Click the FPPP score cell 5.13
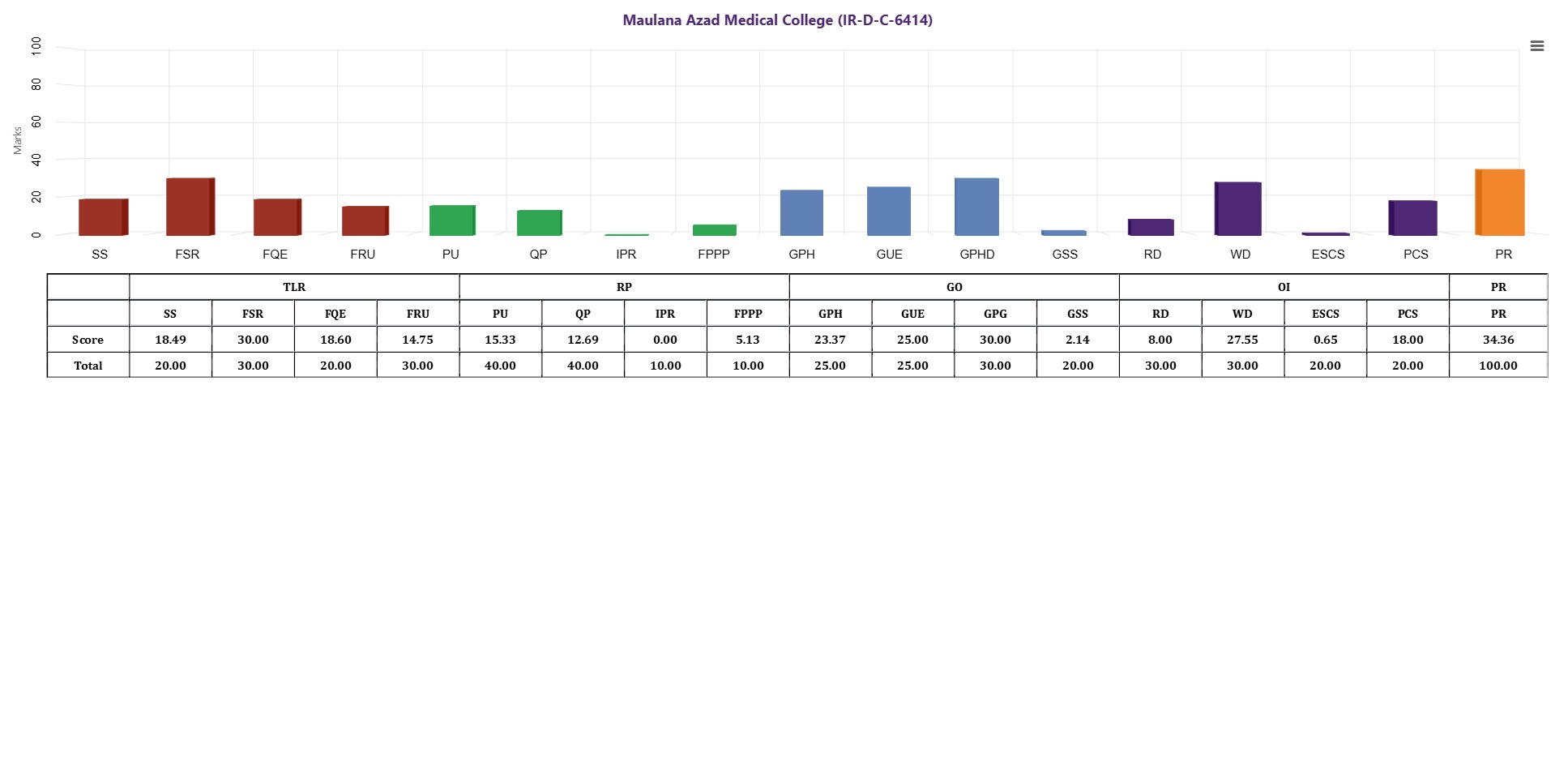The width and height of the screenshot is (1568, 766). tap(748, 340)
